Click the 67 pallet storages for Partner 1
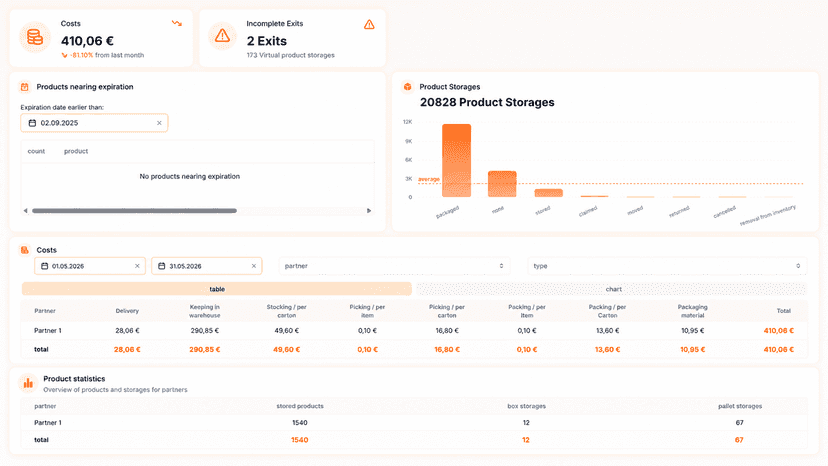This screenshot has height=466, width=828. (739, 423)
